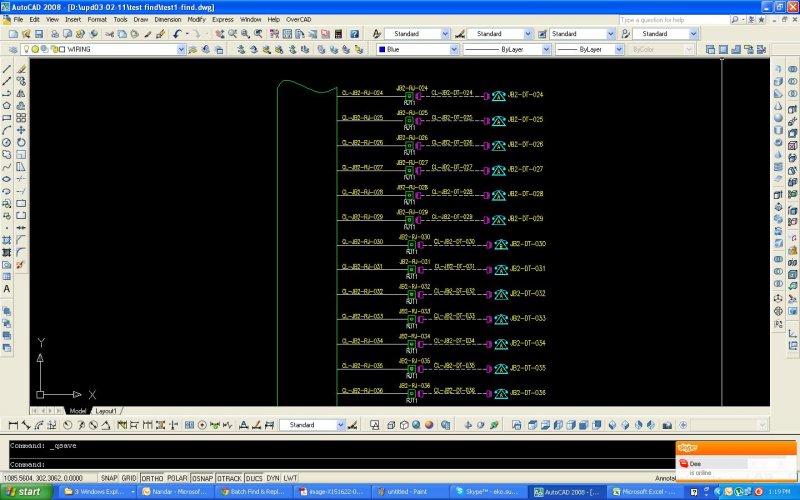This screenshot has height=500, width=800.
Task: Toggle LWT lineweight display
Action: click(290, 478)
